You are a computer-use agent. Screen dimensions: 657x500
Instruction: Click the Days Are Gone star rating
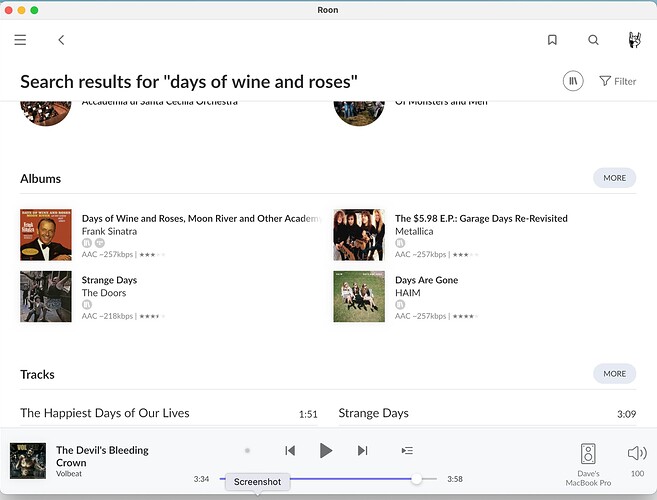(x=466, y=316)
